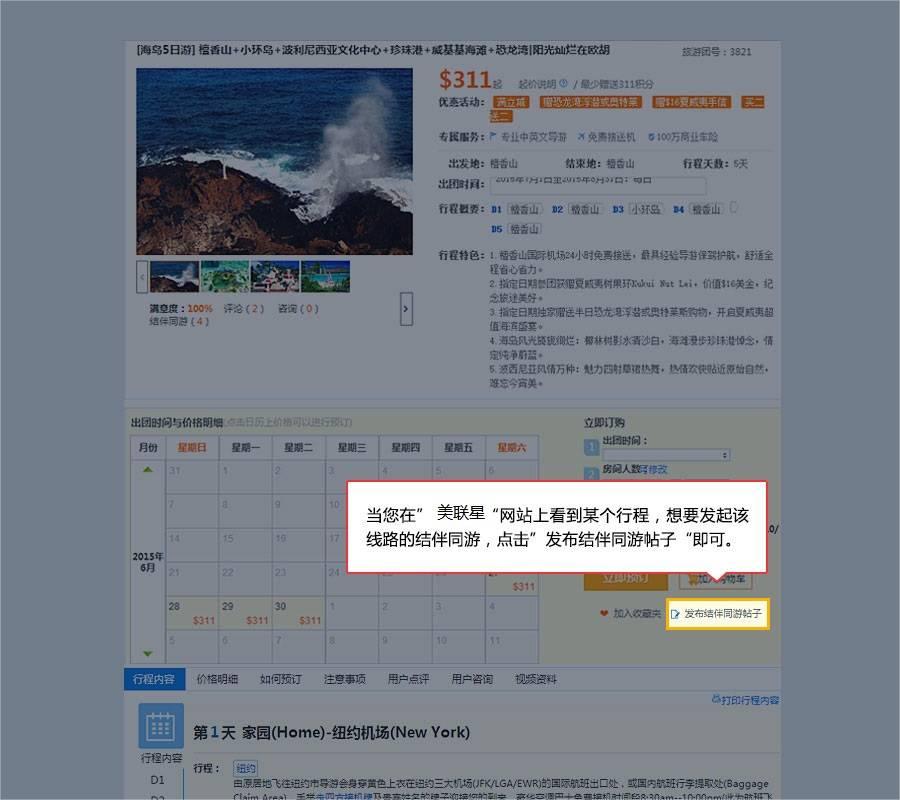900x800 pixels.
Task: Click the 发布结伴同游帖子 link
Action: 723,613
